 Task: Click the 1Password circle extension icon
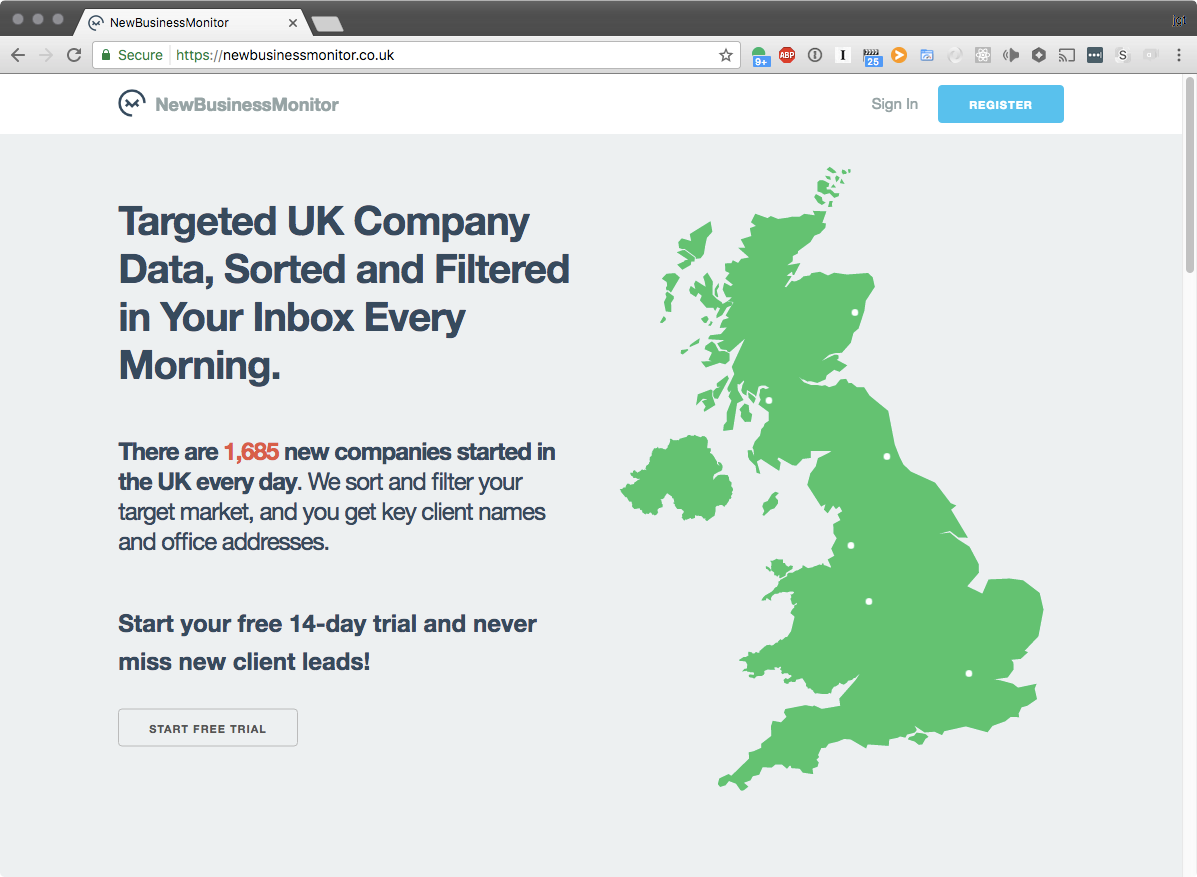tap(815, 55)
